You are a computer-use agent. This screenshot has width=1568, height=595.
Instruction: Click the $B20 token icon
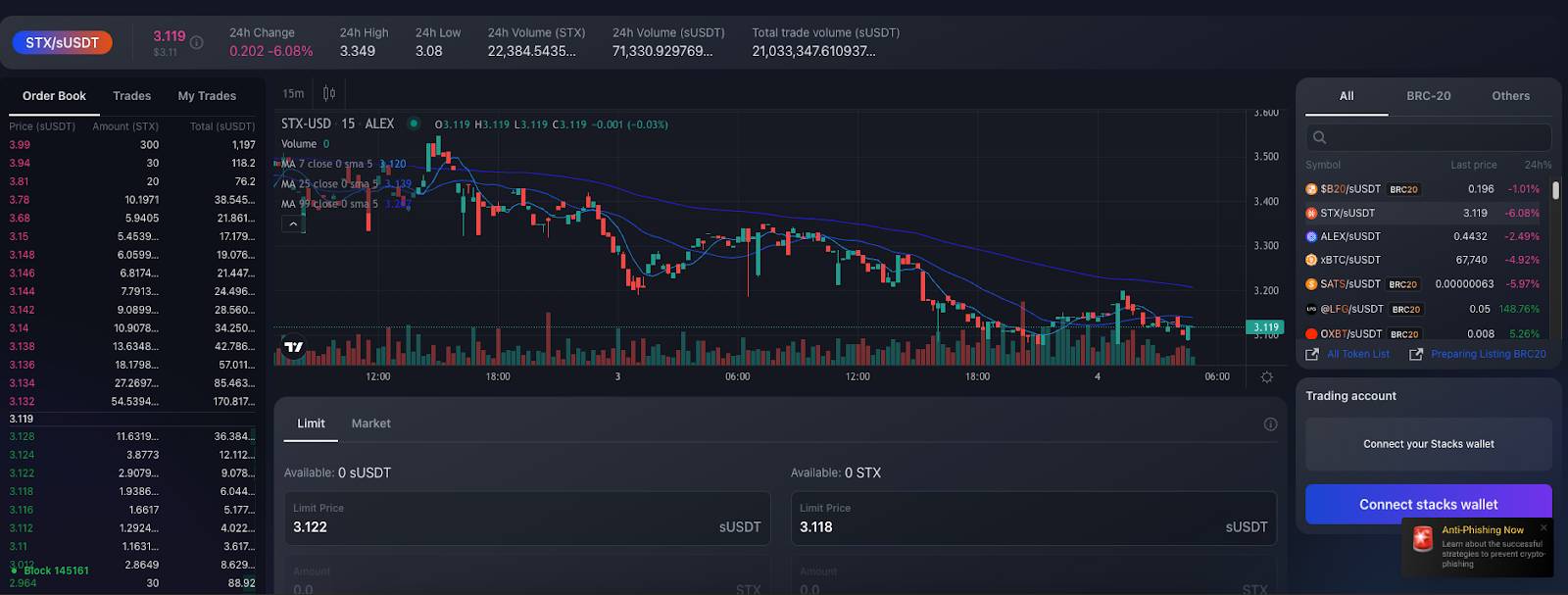[x=1311, y=189]
